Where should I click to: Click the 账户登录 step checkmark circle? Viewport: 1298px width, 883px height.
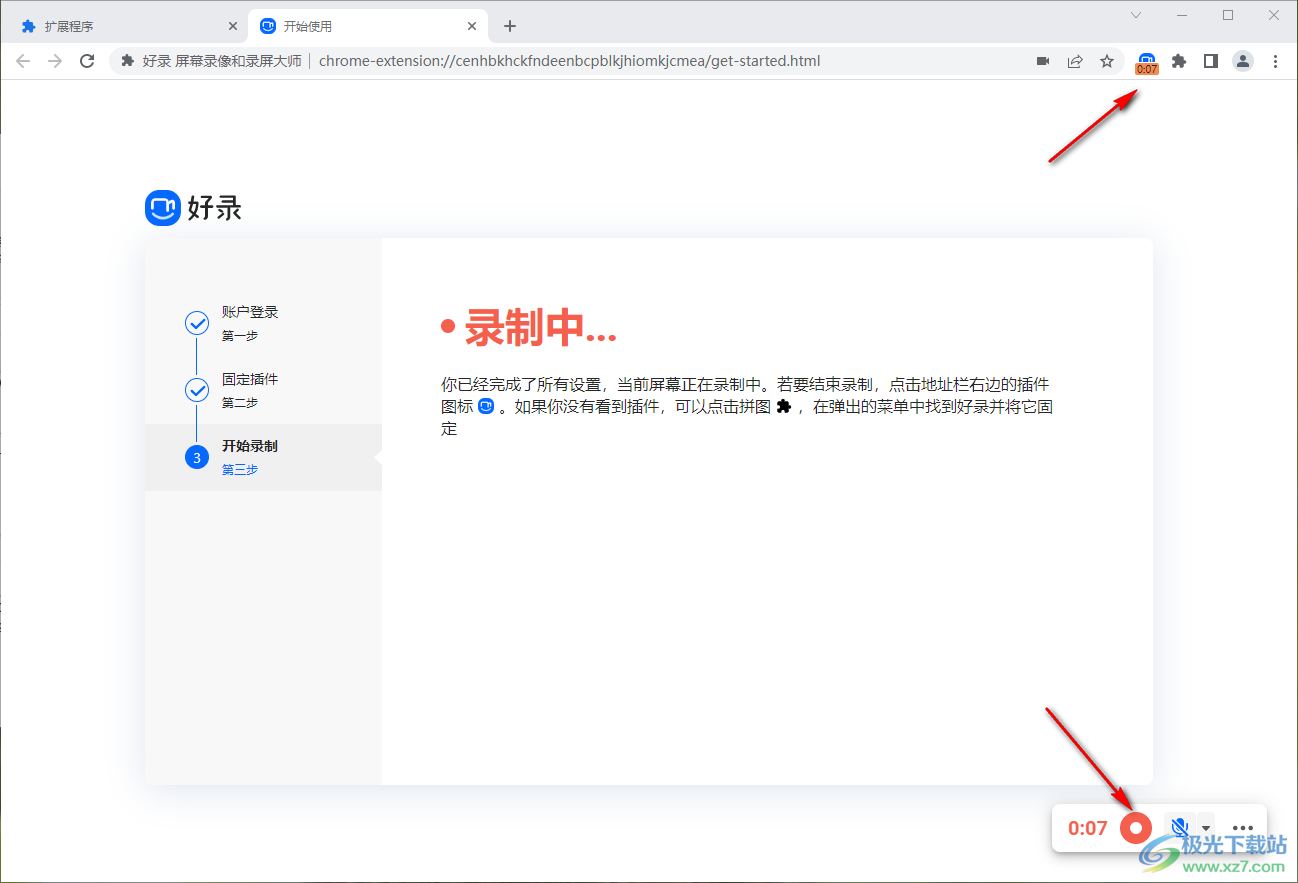[197, 323]
